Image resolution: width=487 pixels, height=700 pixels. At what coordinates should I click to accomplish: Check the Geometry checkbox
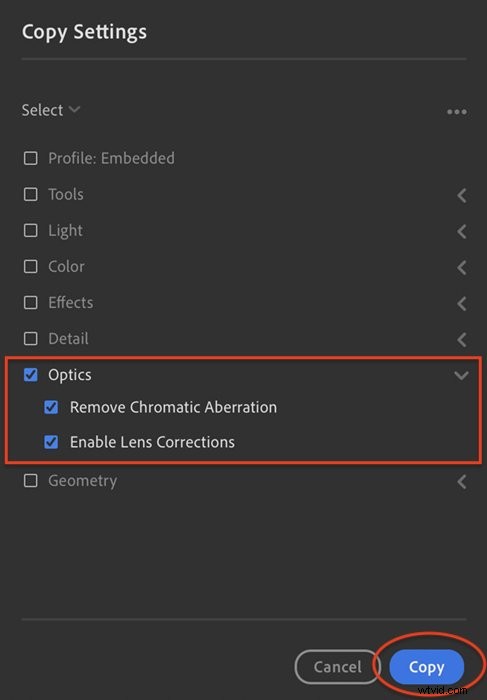pyautogui.click(x=30, y=481)
